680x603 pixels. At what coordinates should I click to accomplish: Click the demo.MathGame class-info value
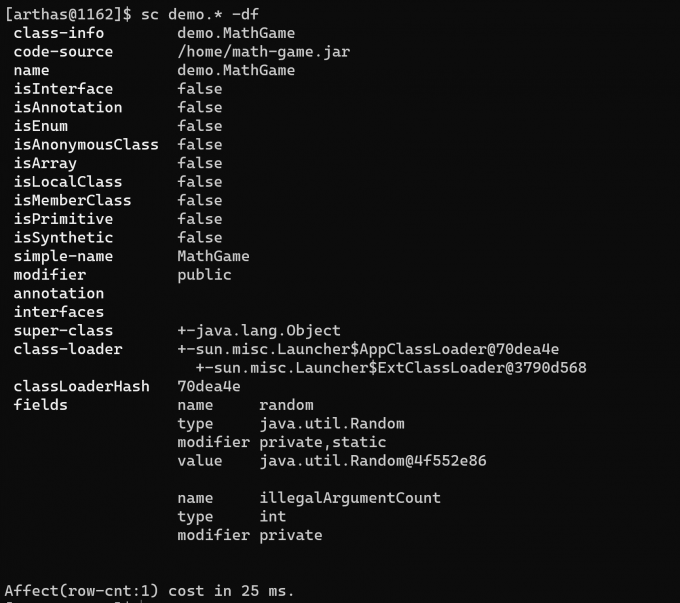pos(236,33)
